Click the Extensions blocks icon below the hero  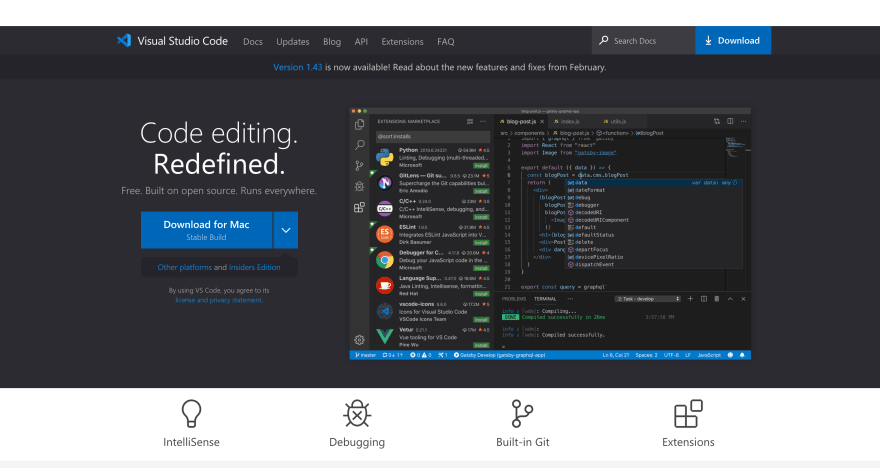(688, 414)
